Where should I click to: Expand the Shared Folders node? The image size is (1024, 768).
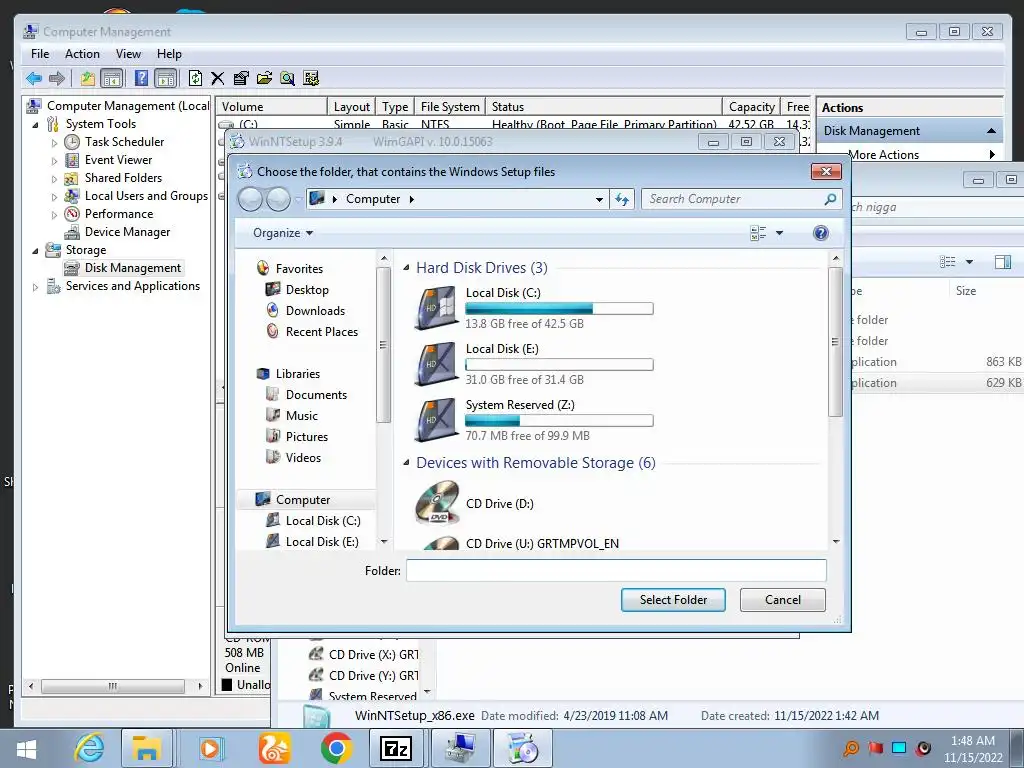[54, 178]
